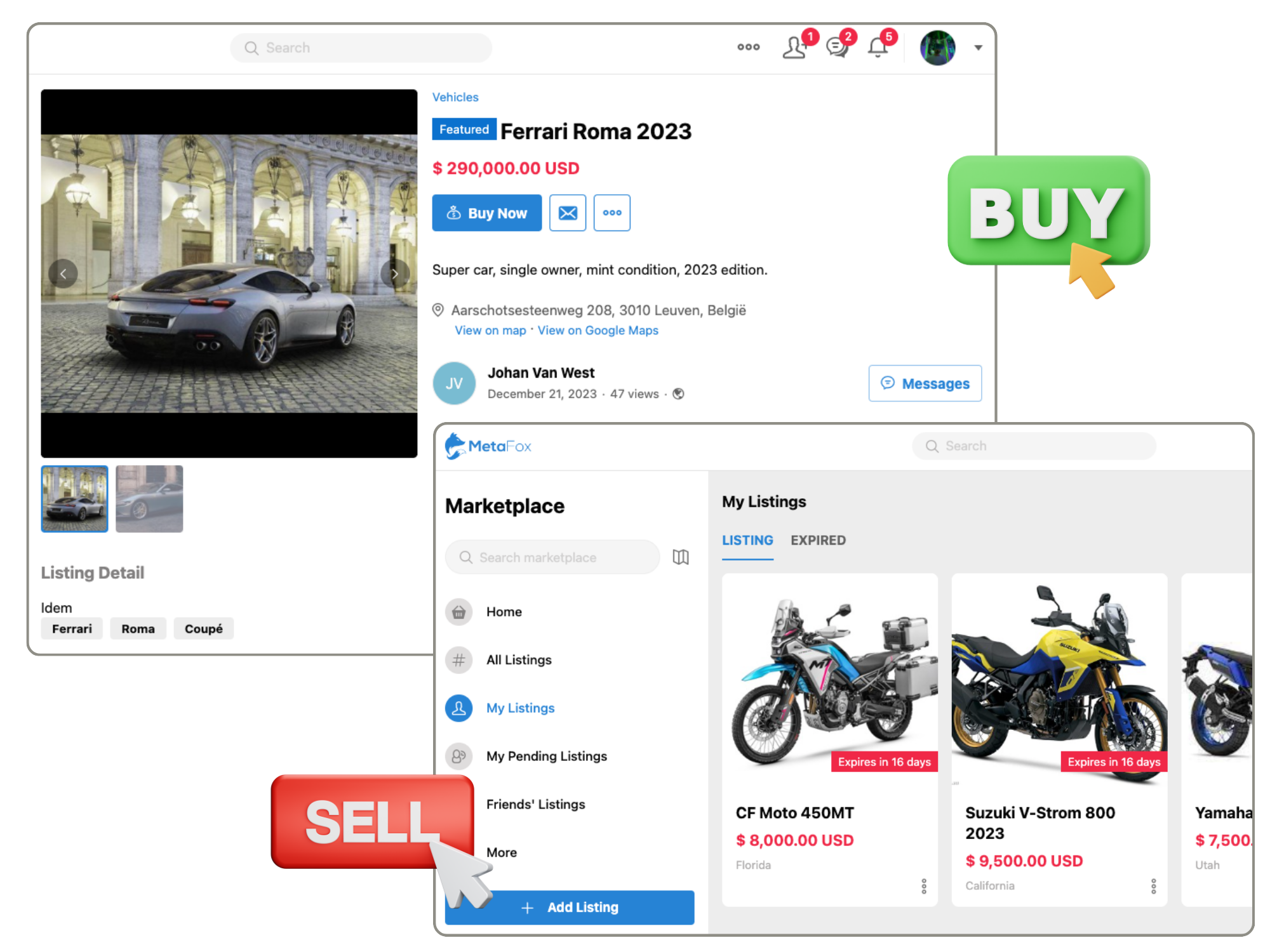Image resolution: width=1270 pixels, height=952 pixels.
Task: Open the chat messages icon in the top bar
Action: tap(836, 47)
